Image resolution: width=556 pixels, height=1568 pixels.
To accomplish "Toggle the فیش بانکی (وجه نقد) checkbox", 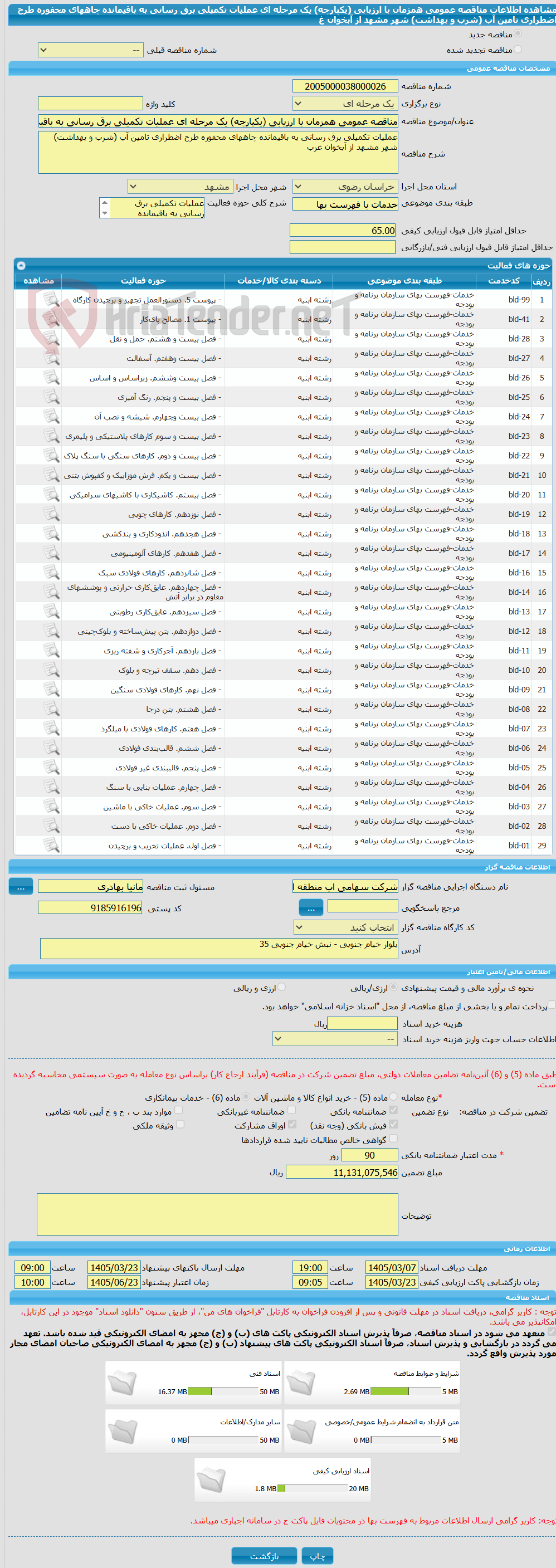I will (393, 1124).
